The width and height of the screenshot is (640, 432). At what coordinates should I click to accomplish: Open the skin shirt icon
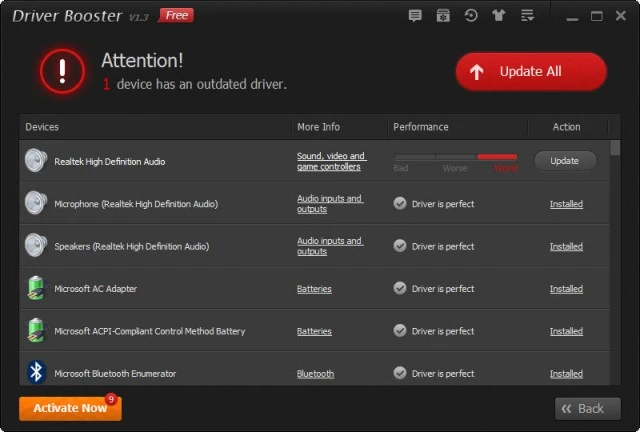tap(498, 16)
